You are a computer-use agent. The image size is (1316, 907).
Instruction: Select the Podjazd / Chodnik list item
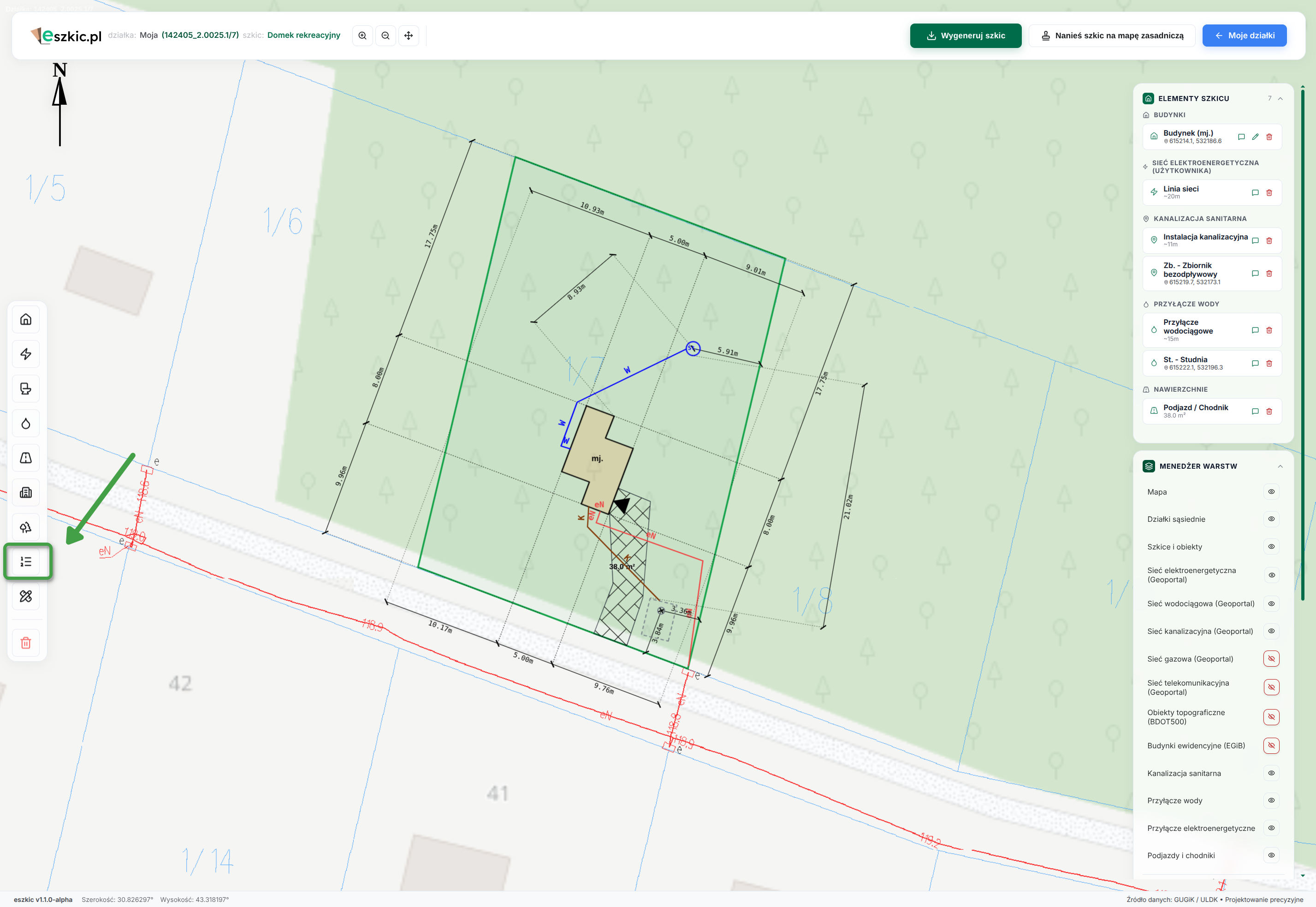click(1212, 412)
